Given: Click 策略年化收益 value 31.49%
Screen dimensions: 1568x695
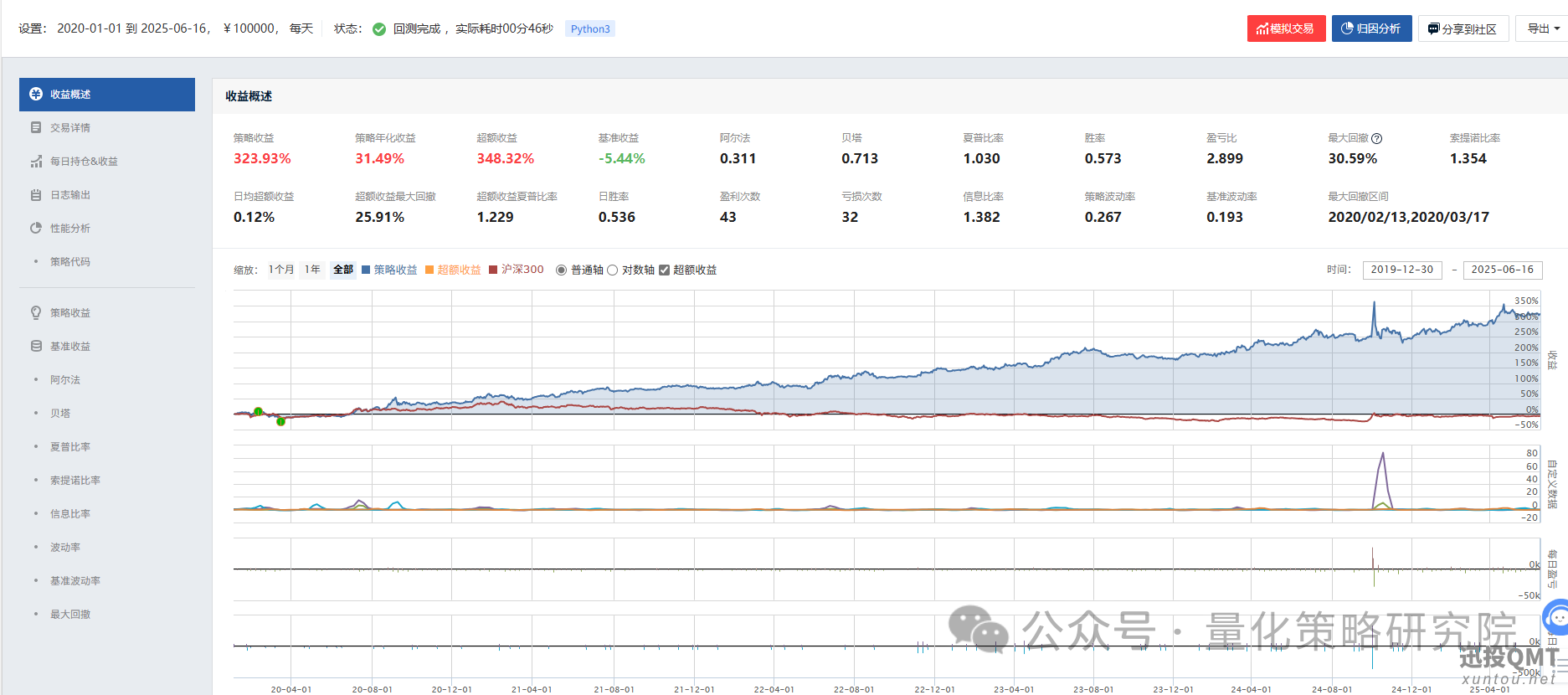Looking at the screenshot, I should click(379, 158).
